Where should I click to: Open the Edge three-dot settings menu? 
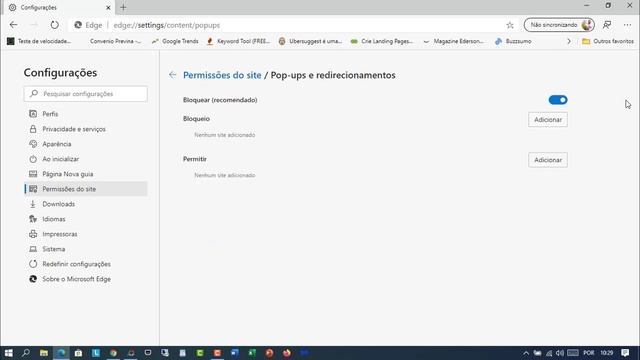[627, 25]
